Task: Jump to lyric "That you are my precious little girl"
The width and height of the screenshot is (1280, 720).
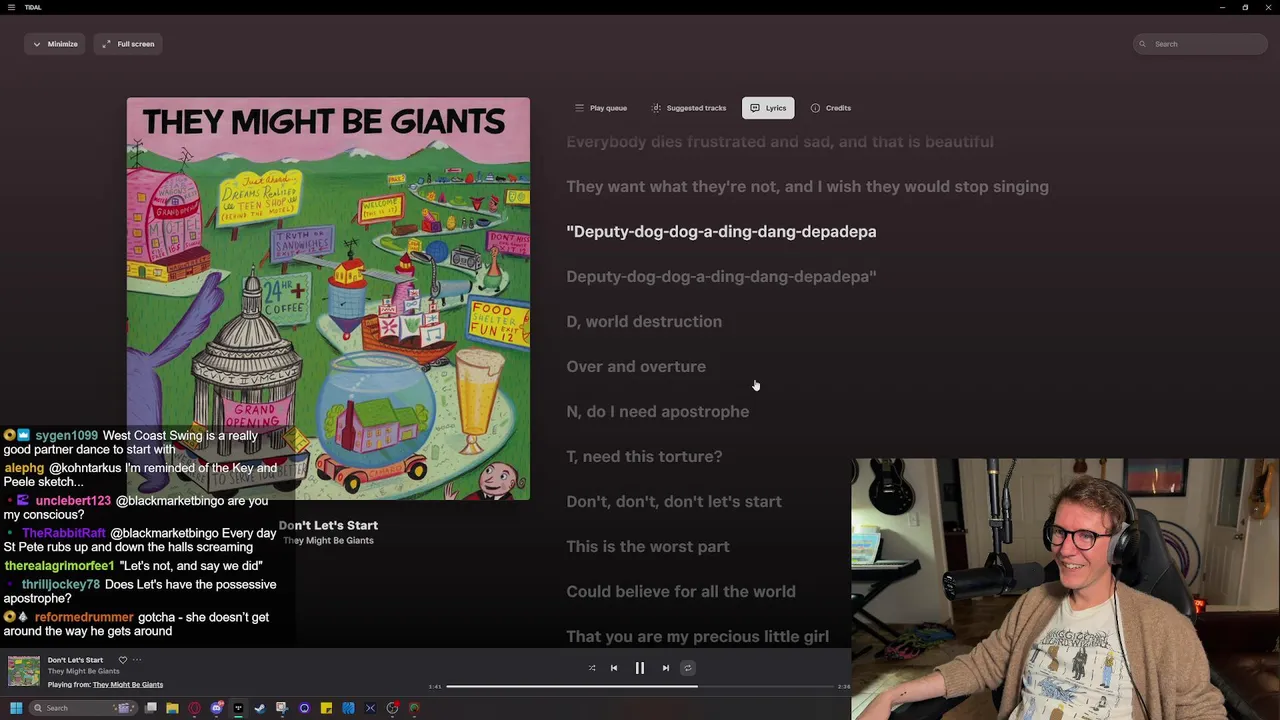Action: coord(697,637)
